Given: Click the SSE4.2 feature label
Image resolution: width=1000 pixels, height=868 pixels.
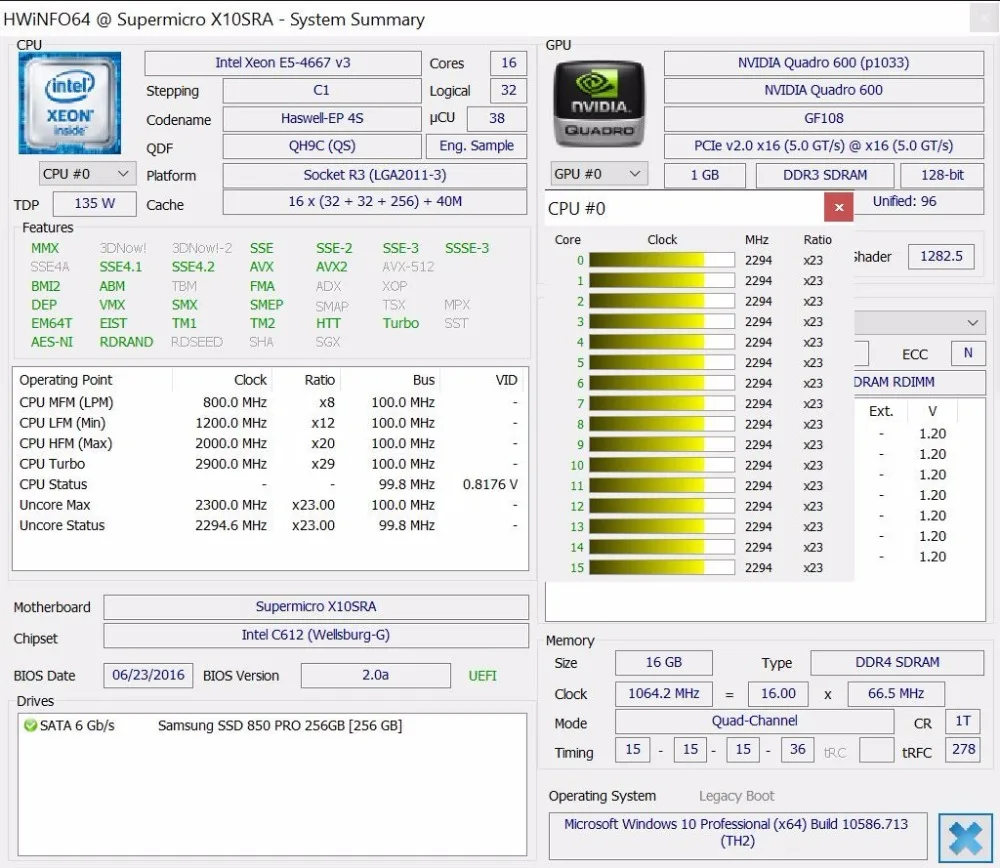Looking at the screenshot, I should 193,267.
